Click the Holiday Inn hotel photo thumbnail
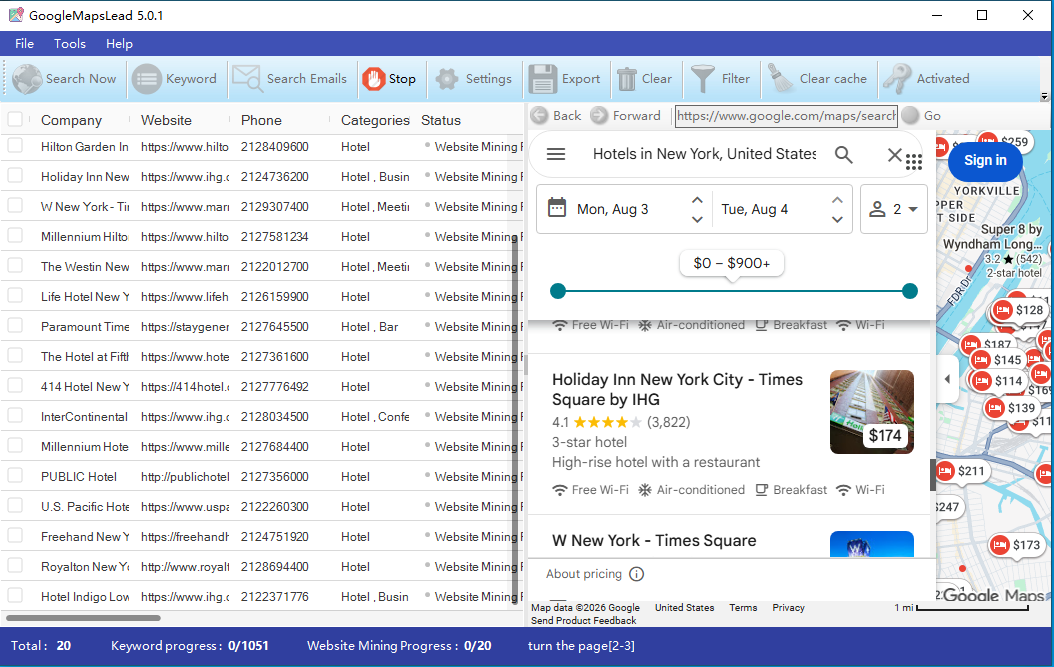 pos(871,411)
